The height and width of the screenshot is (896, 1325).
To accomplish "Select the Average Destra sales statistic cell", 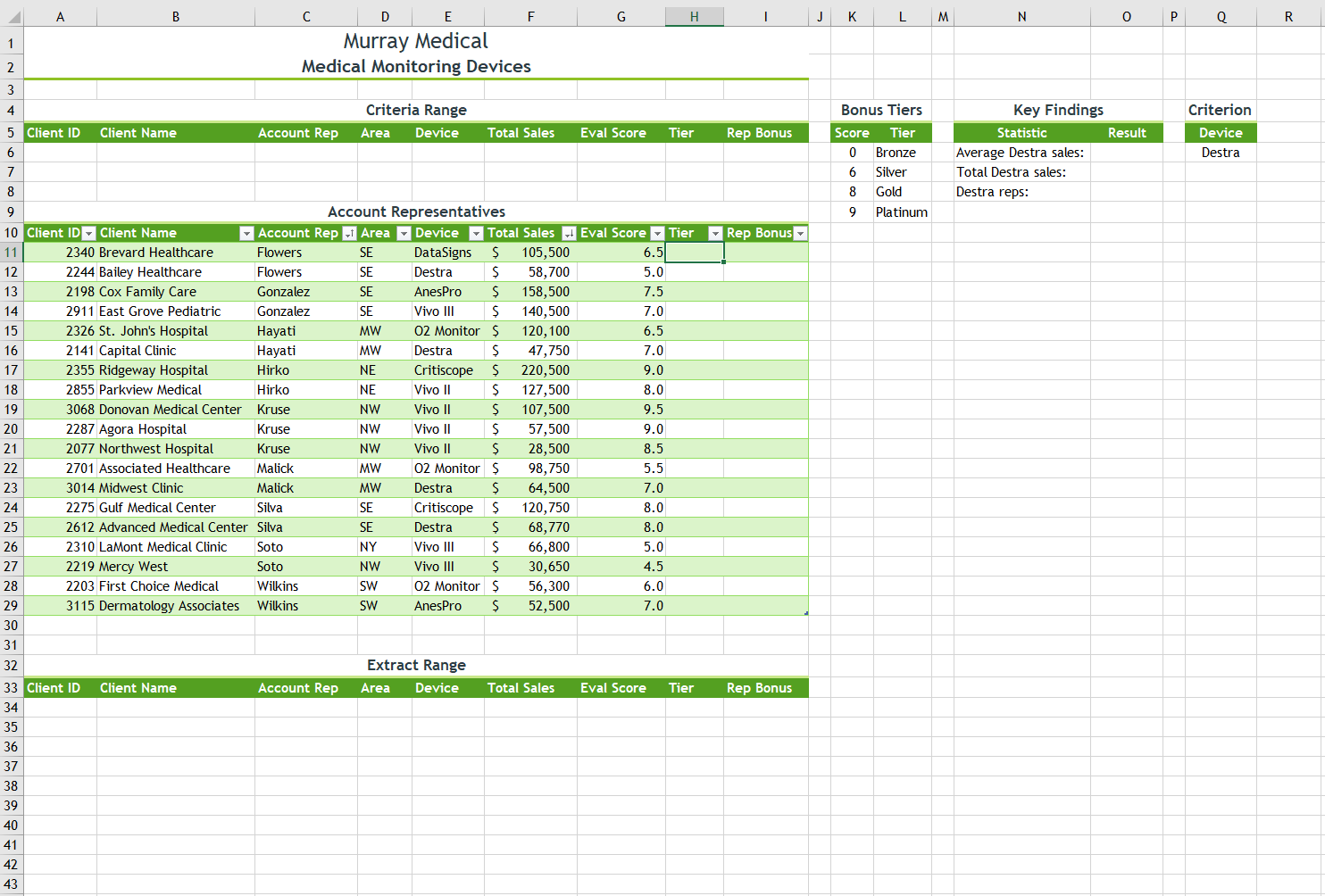I will 1020,152.
